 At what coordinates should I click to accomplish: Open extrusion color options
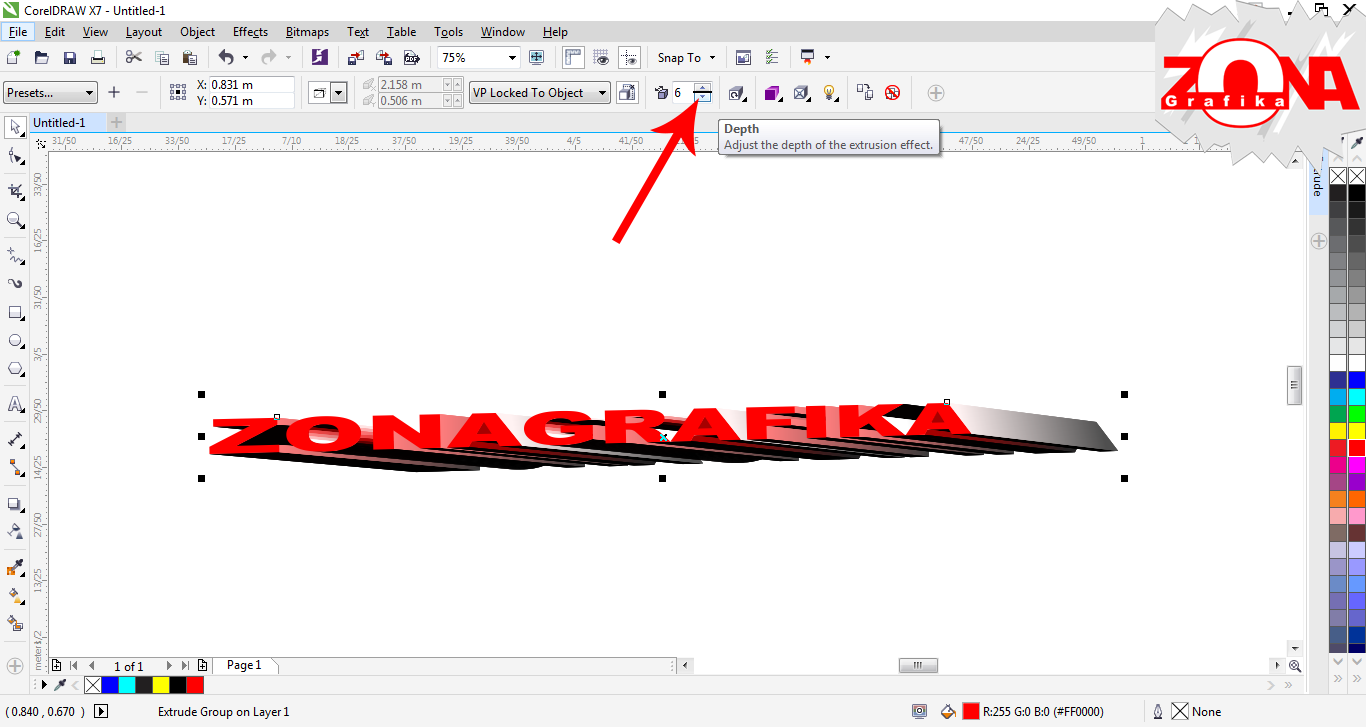pyautogui.click(x=772, y=93)
